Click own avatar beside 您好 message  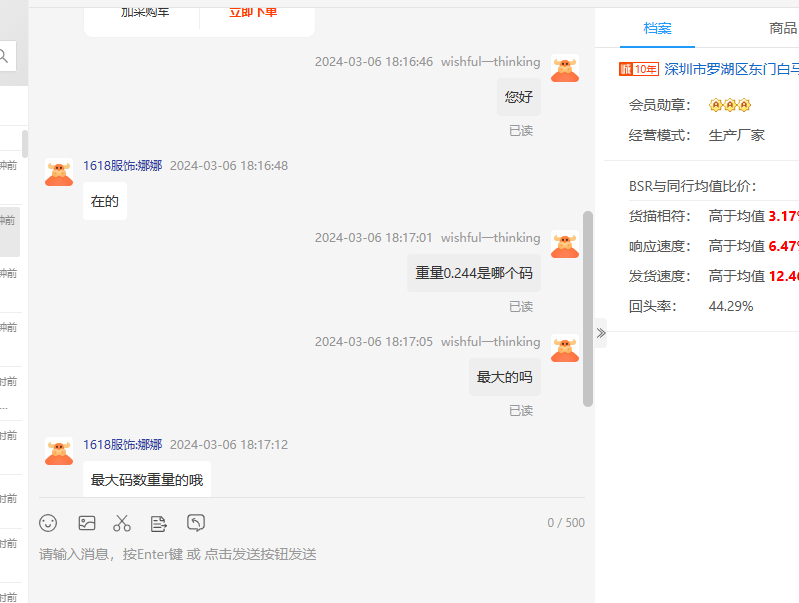pos(565,68)
